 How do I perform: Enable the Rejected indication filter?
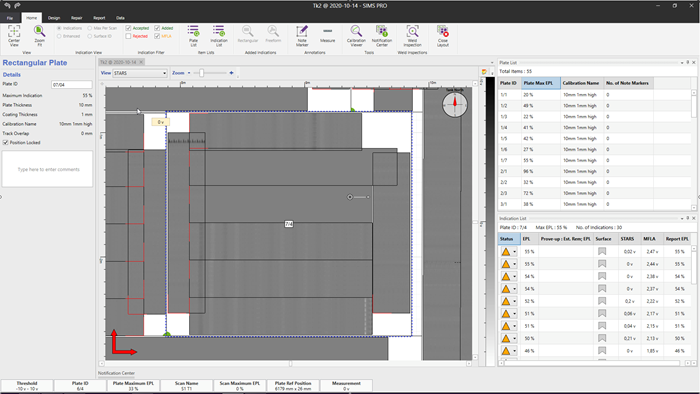click(128, 36)
